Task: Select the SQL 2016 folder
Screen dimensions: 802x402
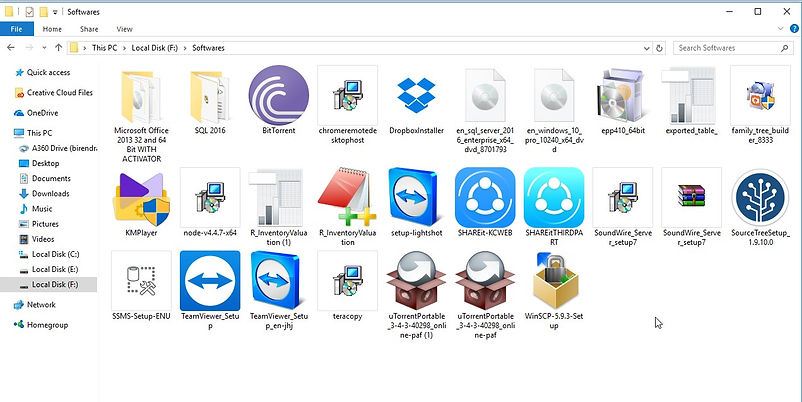Action: pos(210,95)
